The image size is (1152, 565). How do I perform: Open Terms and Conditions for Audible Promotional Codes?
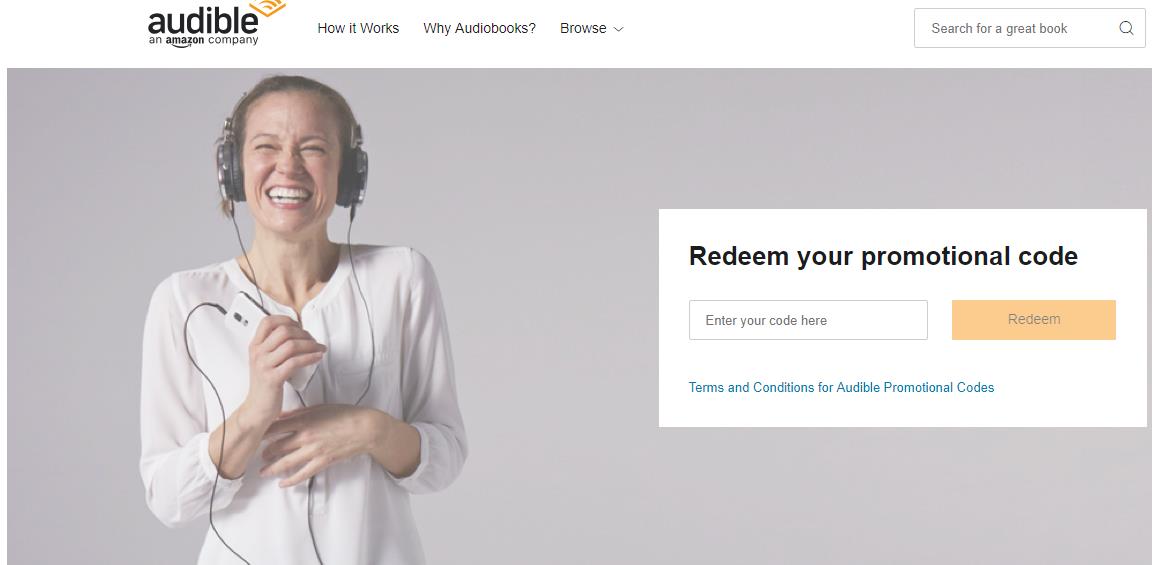pos(841,387)
